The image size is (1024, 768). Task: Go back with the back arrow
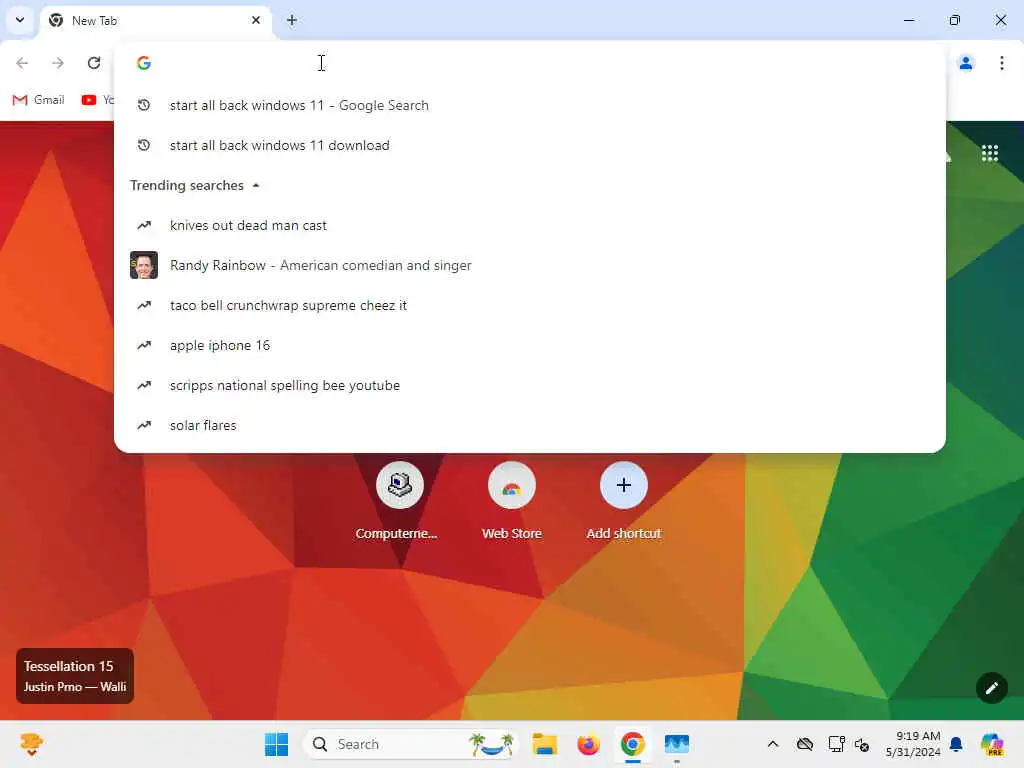coord(22,63)
